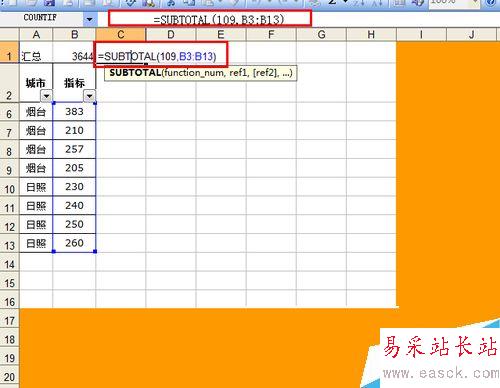Select row 6 header
The image size is (500, 388).
10,112
